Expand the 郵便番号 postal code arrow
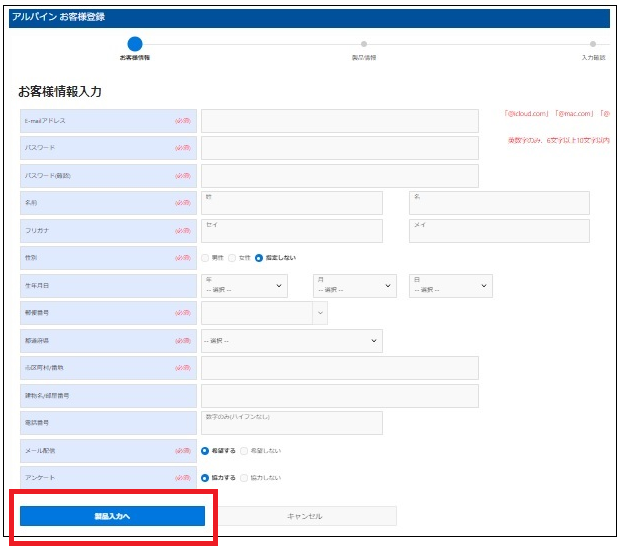622x551 pixels. (320, 313)
